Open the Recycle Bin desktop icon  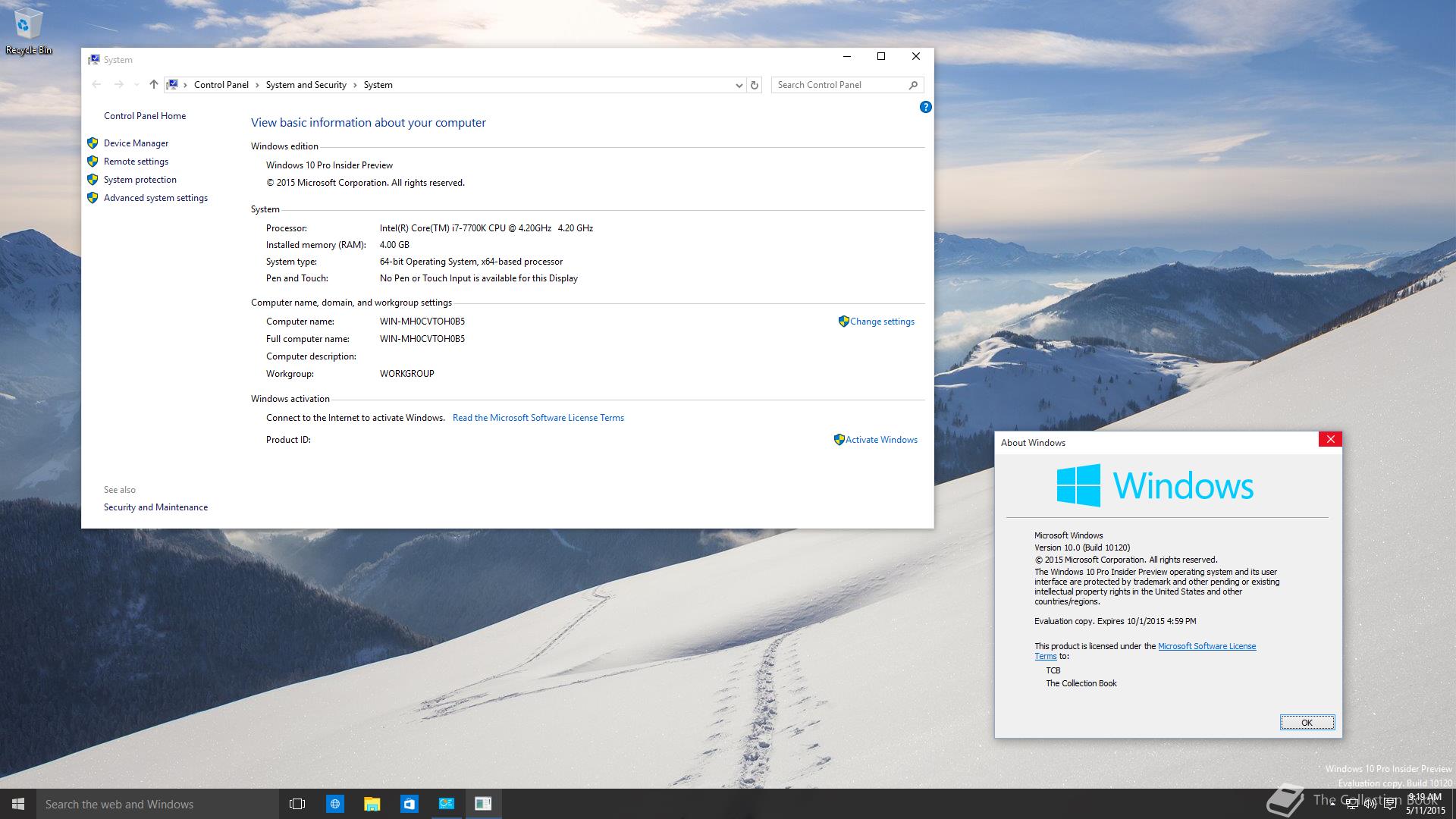[27, 30]
